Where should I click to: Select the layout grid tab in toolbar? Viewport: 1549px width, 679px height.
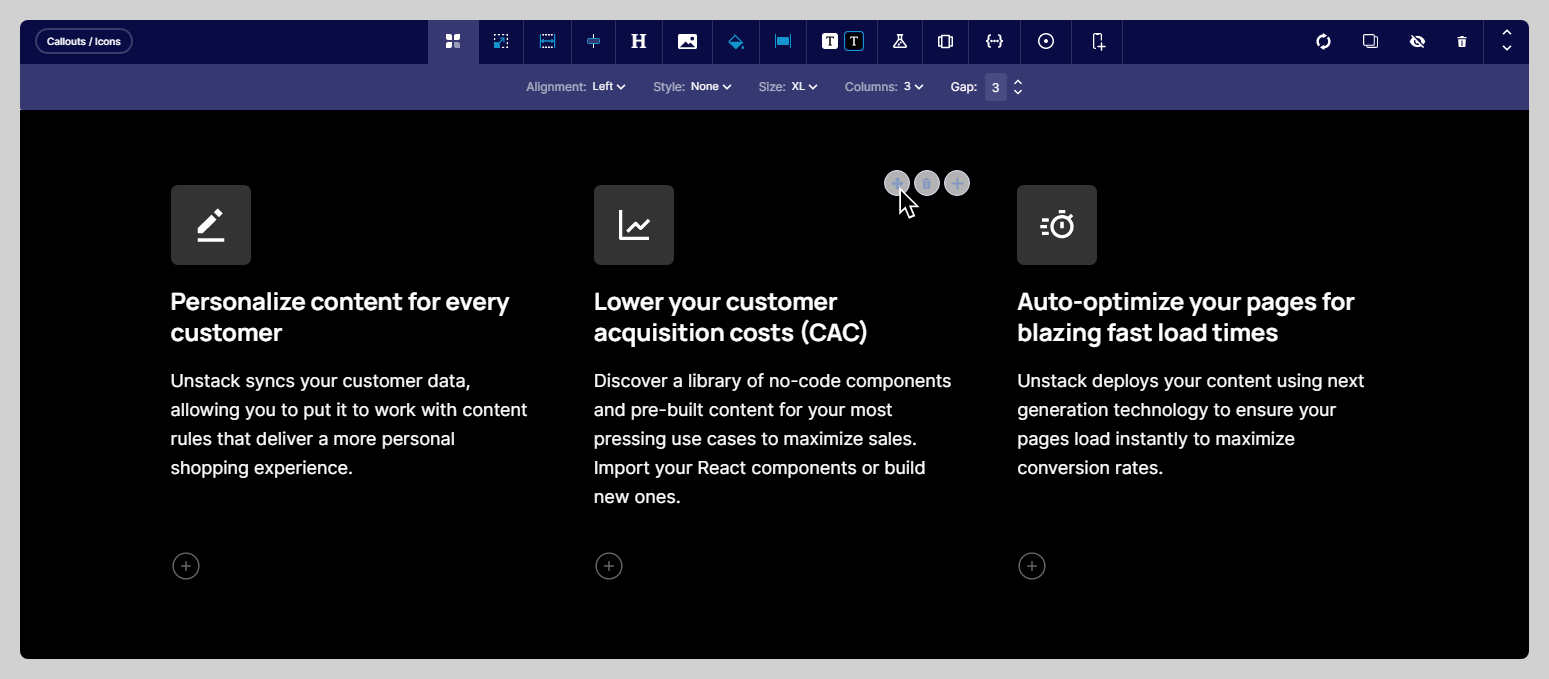pos(453,42)
